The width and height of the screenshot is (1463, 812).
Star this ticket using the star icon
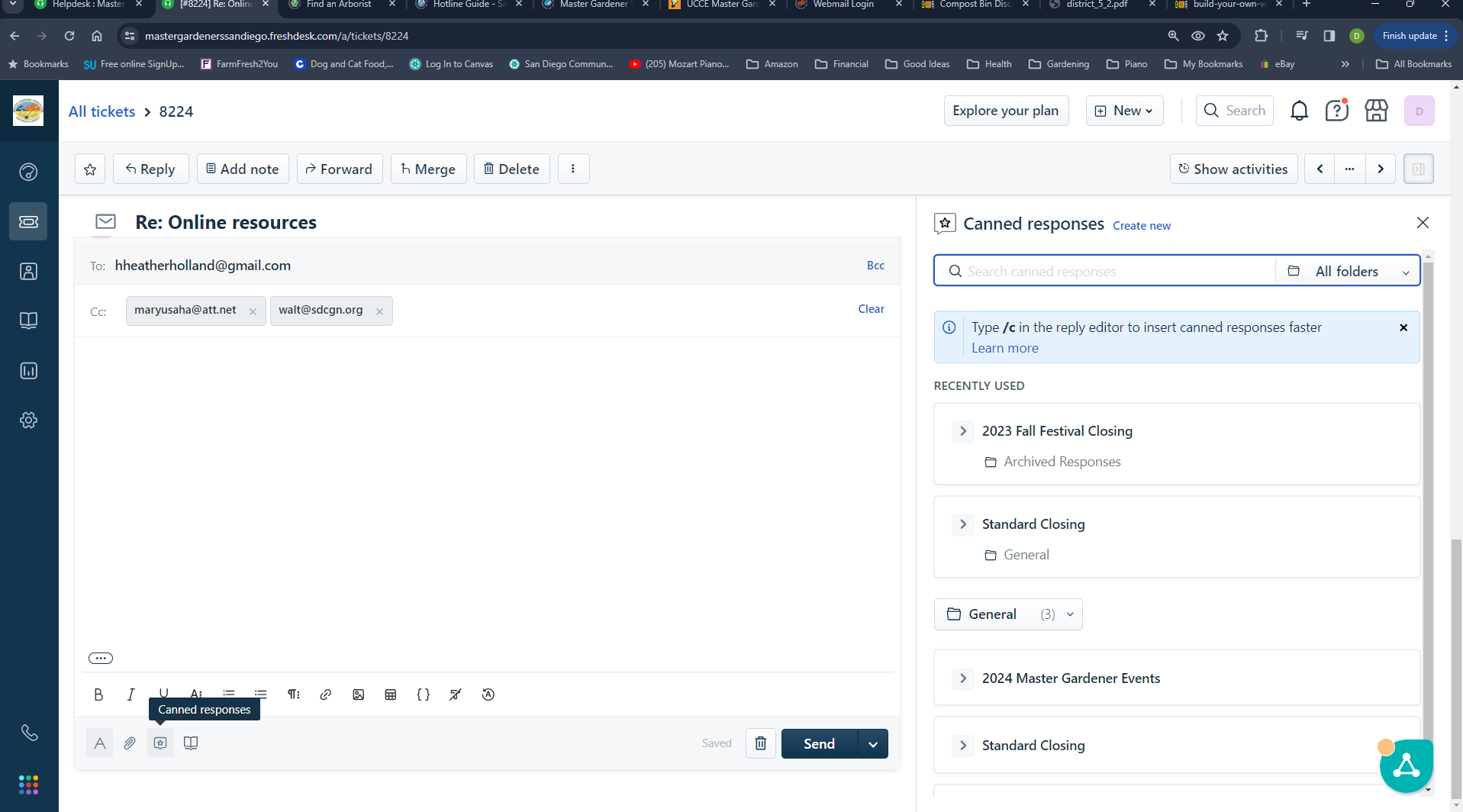pos(90,169)
